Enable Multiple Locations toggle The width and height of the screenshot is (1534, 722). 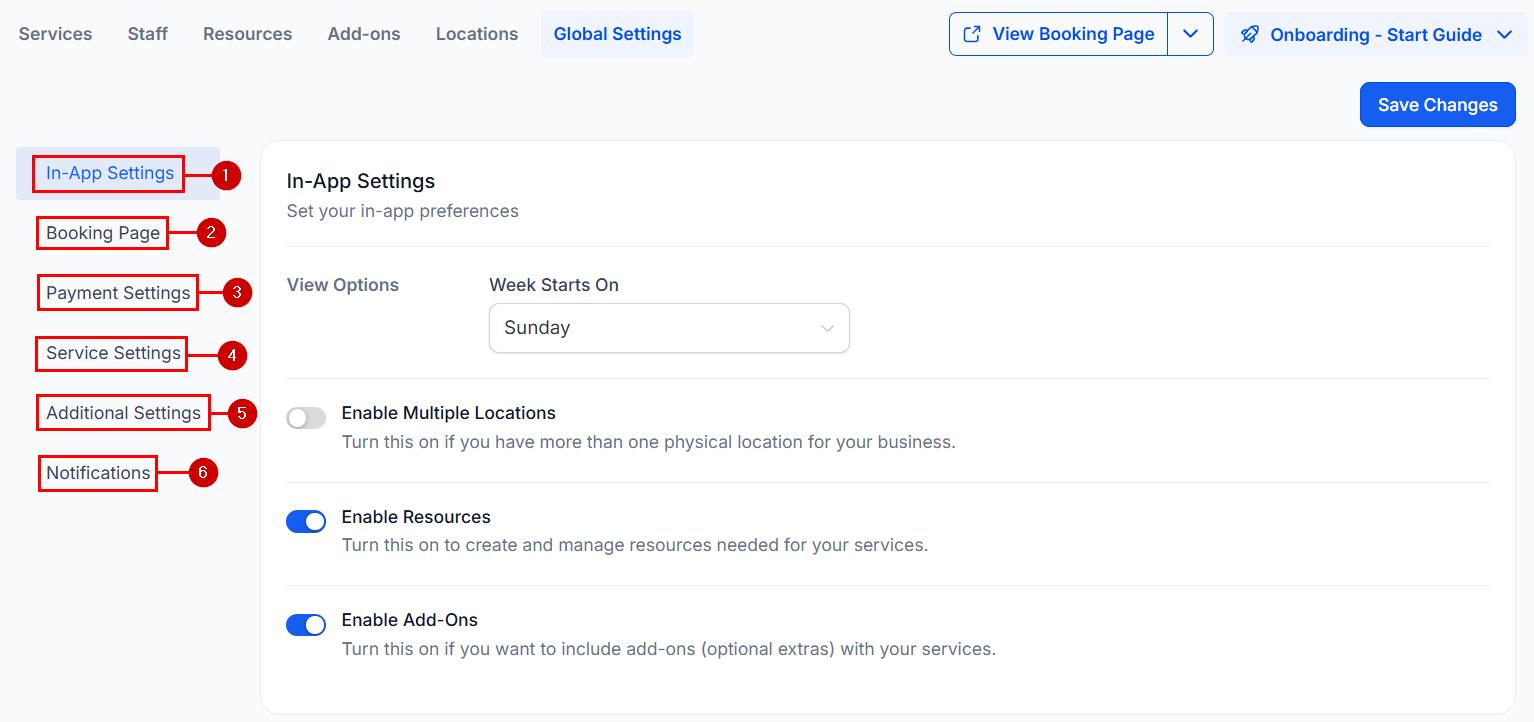pyautogui.click(x=306, y=417)
